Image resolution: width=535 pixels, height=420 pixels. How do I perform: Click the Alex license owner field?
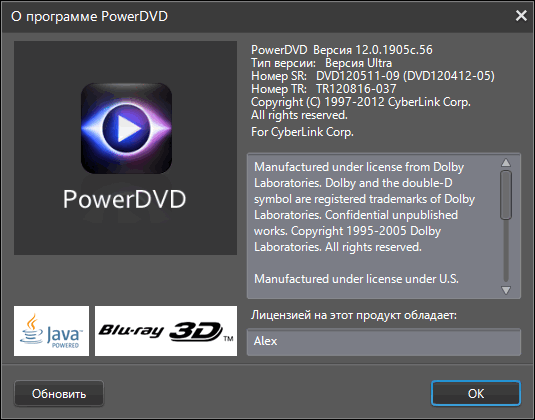pyautogui.click(x=384, y=342)
